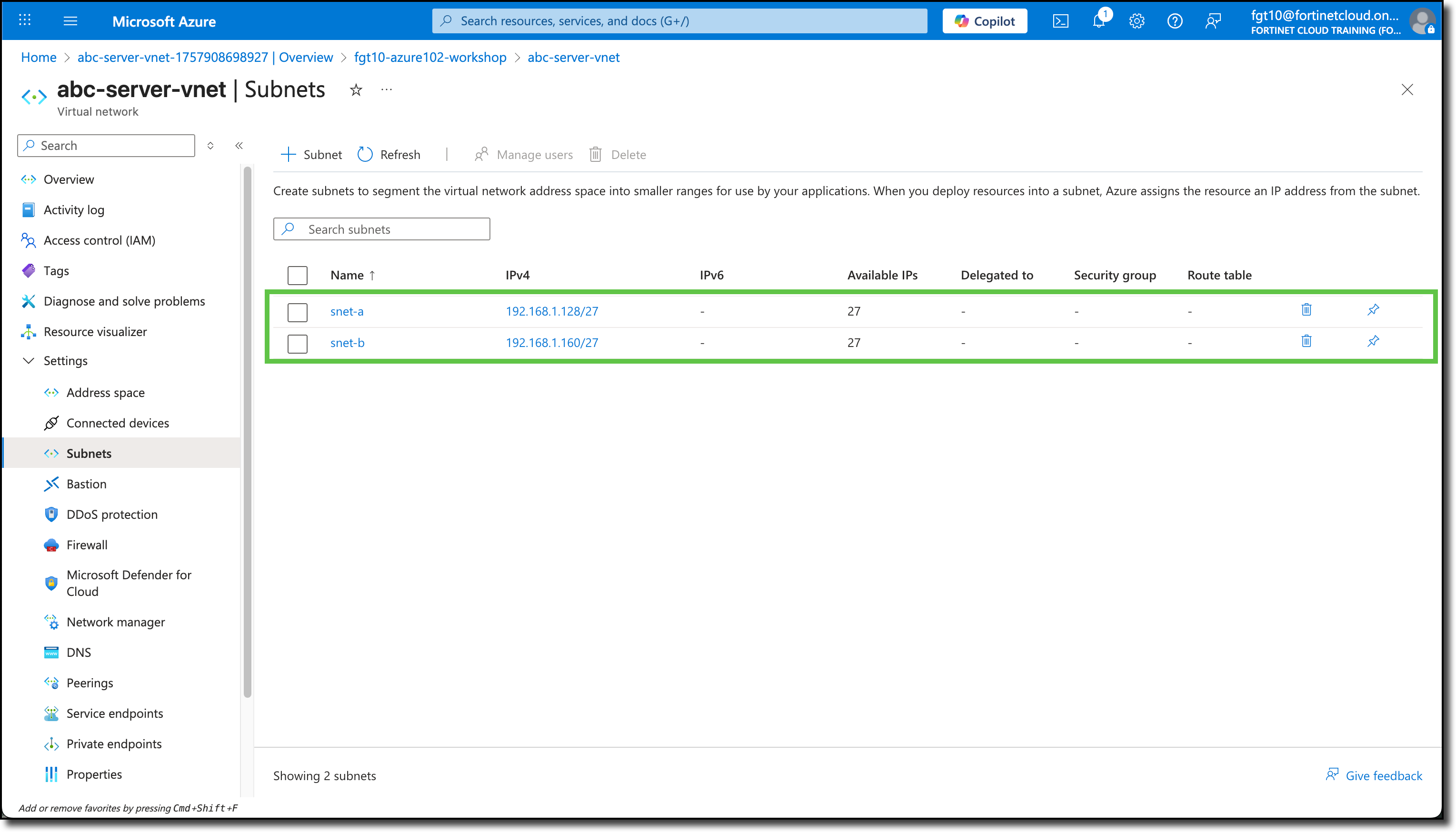
Task: Select all subnets with header checkbox
Action: (297, 275)
